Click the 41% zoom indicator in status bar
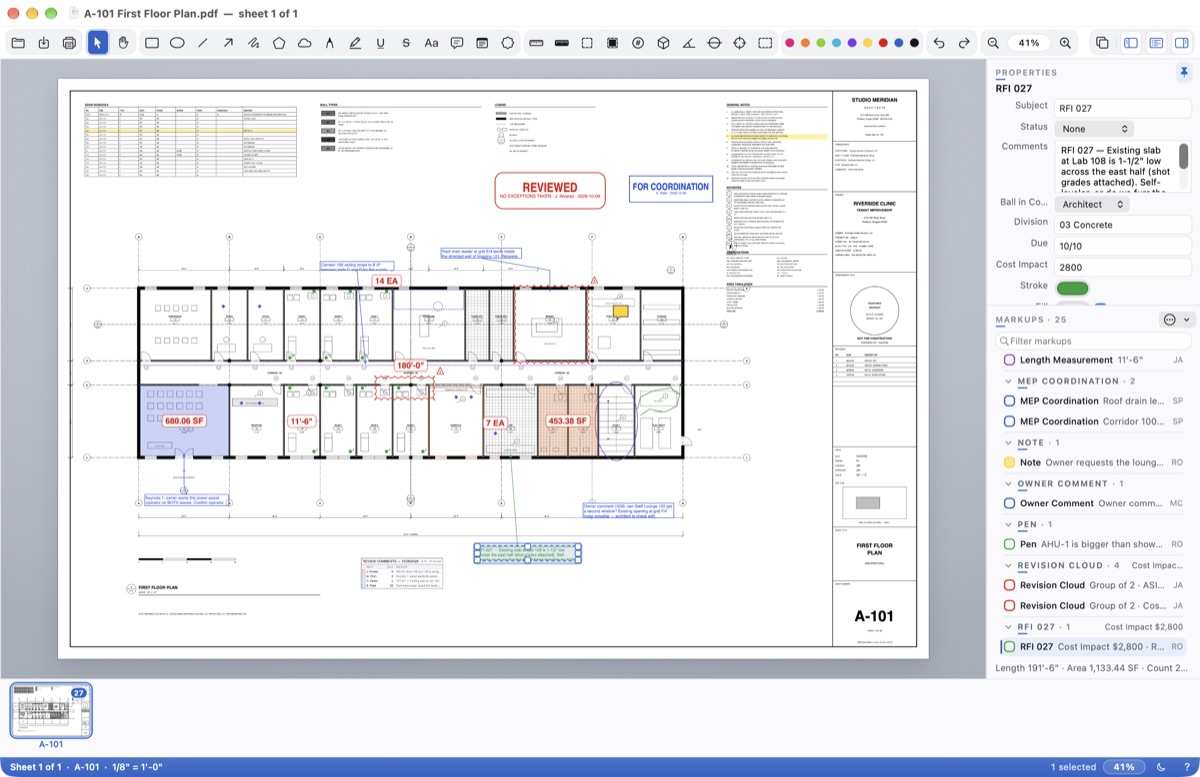This screenshot has width=1200, height=777. click(x=1125, y=767)
